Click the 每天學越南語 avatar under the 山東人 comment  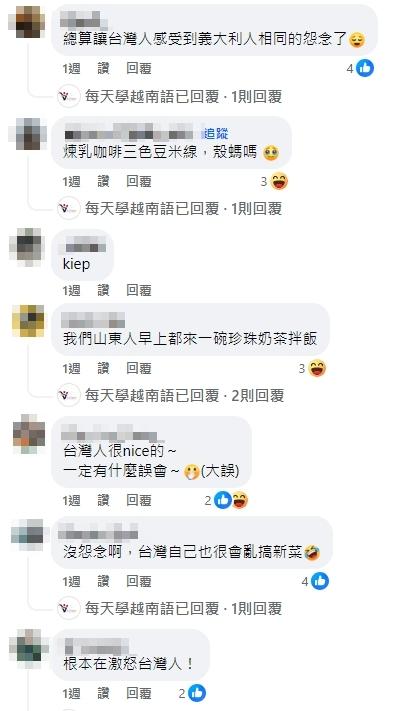click(68, 395)
